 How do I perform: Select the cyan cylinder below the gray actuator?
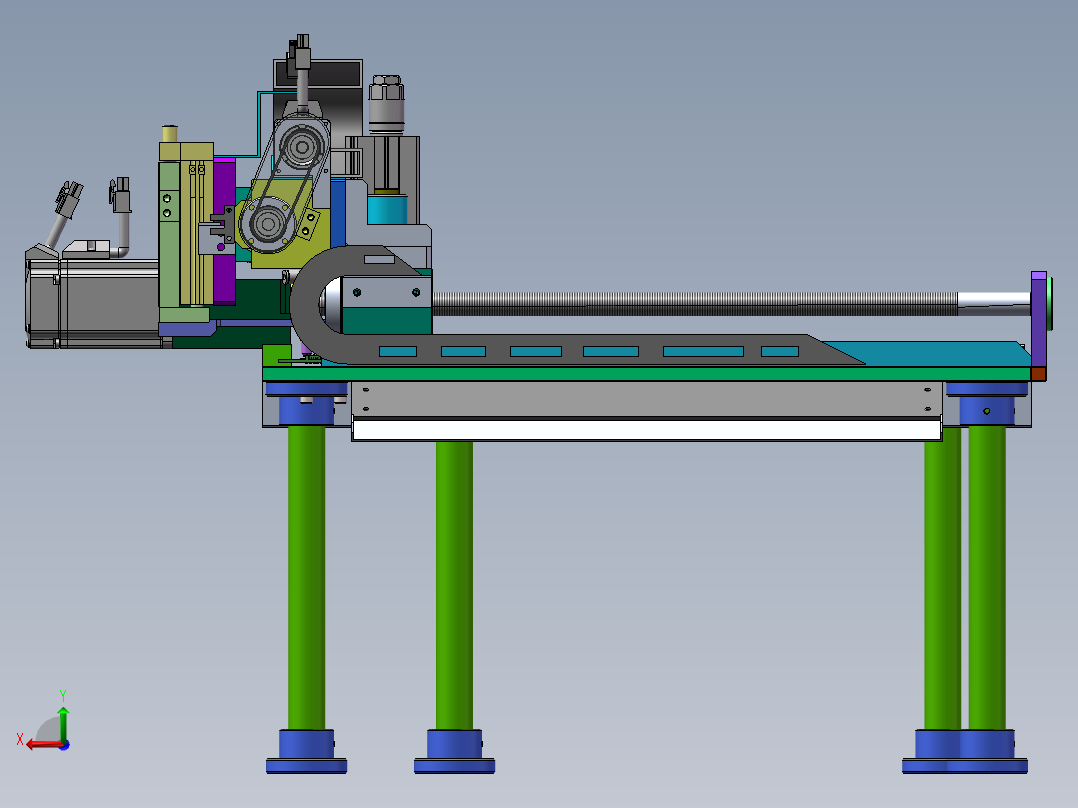[387, 210]
